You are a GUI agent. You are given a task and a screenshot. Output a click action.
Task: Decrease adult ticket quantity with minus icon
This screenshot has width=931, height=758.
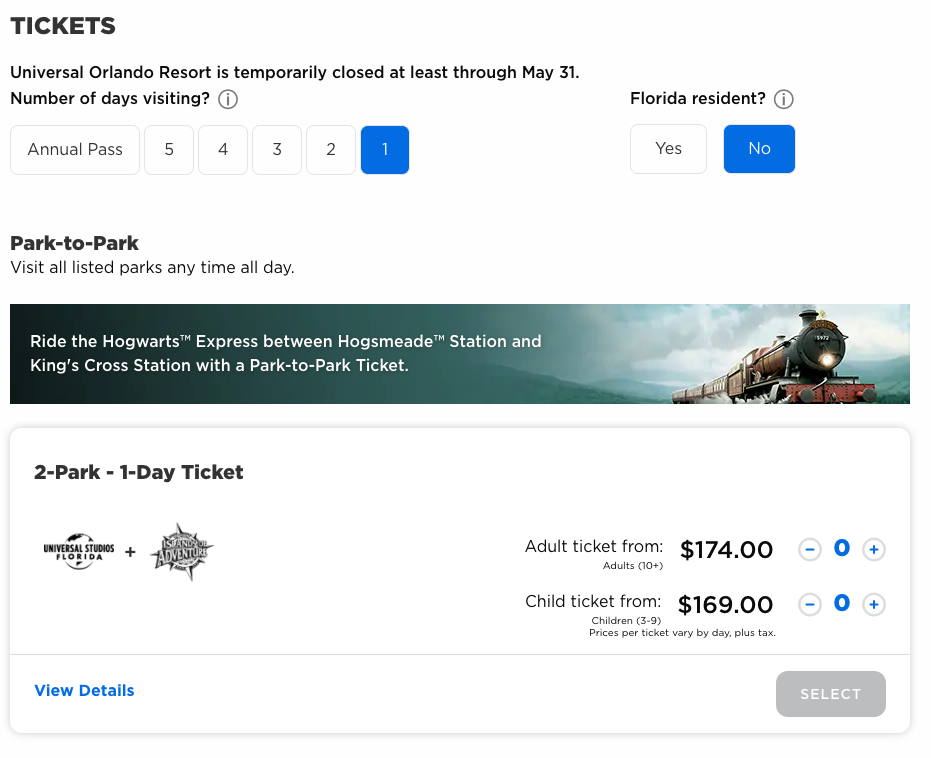pos(810,550)
